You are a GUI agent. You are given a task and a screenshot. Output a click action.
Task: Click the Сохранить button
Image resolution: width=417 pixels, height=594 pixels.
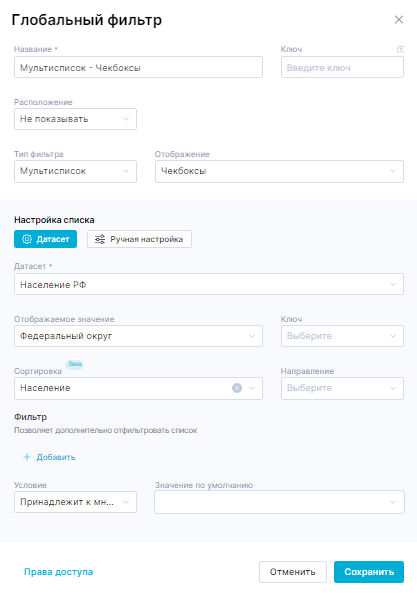tap(369, 572)
